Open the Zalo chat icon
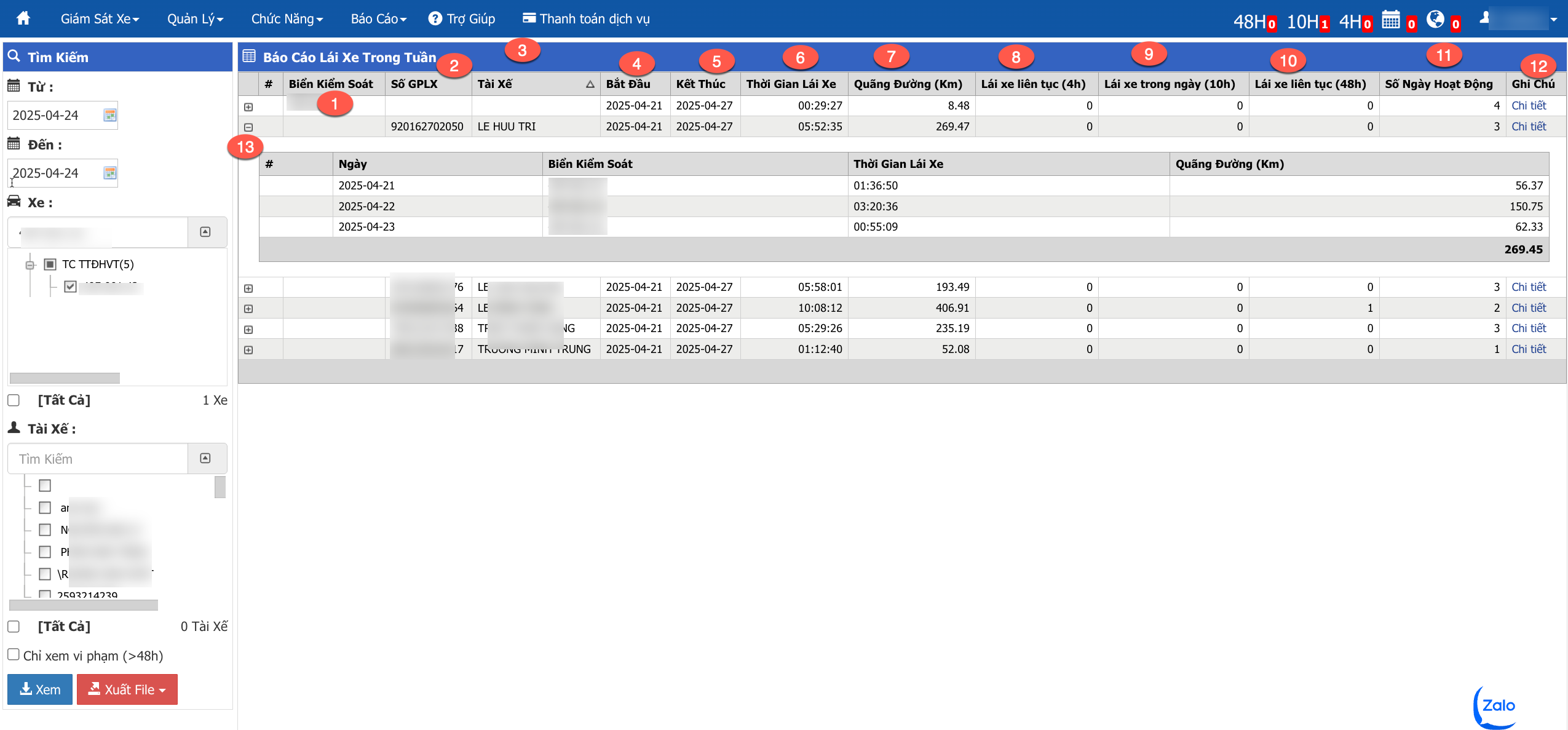 point(1497,706)
